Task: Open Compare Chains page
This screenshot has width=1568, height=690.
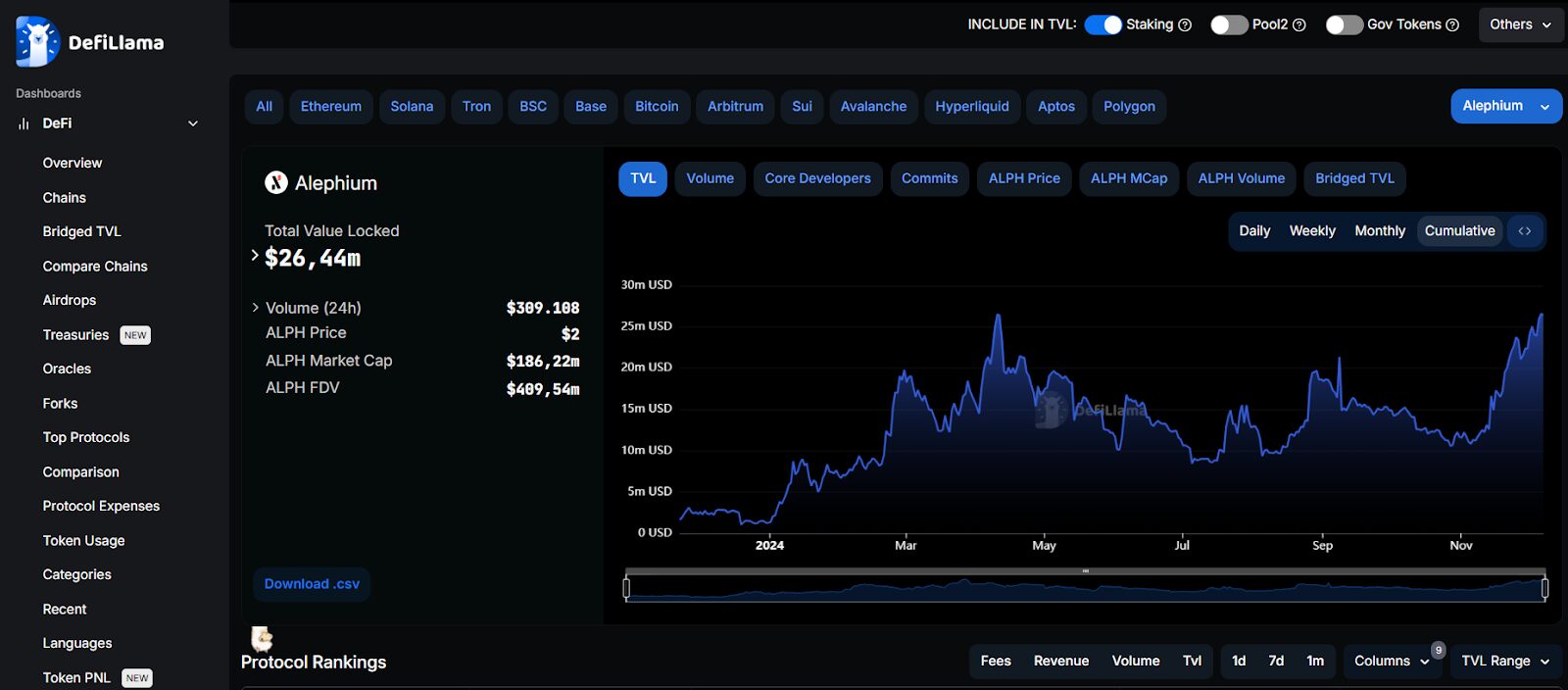Action: 95,267
